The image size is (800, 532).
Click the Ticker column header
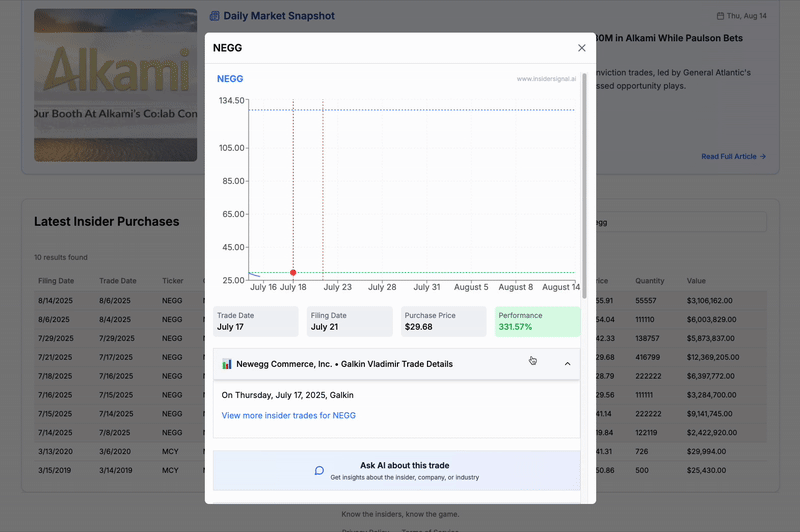(x=172, y=281)
